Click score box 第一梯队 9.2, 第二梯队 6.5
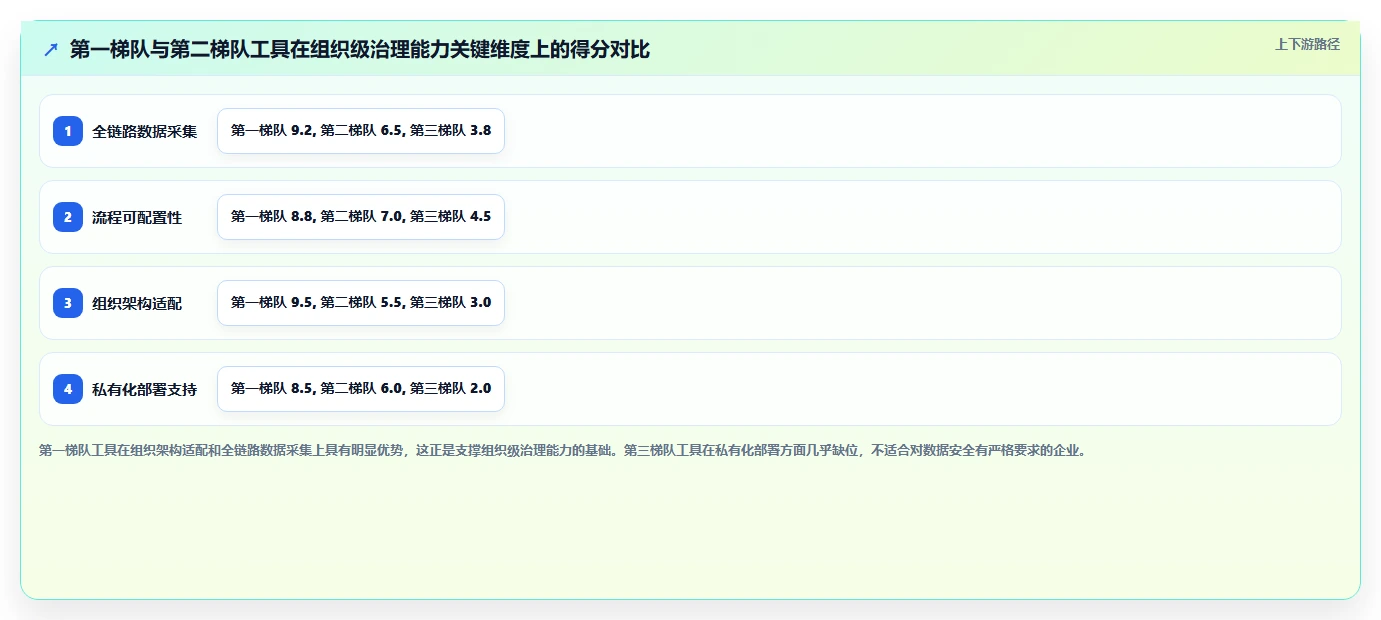Image resolution: width=1381 pixels, height=620 pixels. pos(361,131)
